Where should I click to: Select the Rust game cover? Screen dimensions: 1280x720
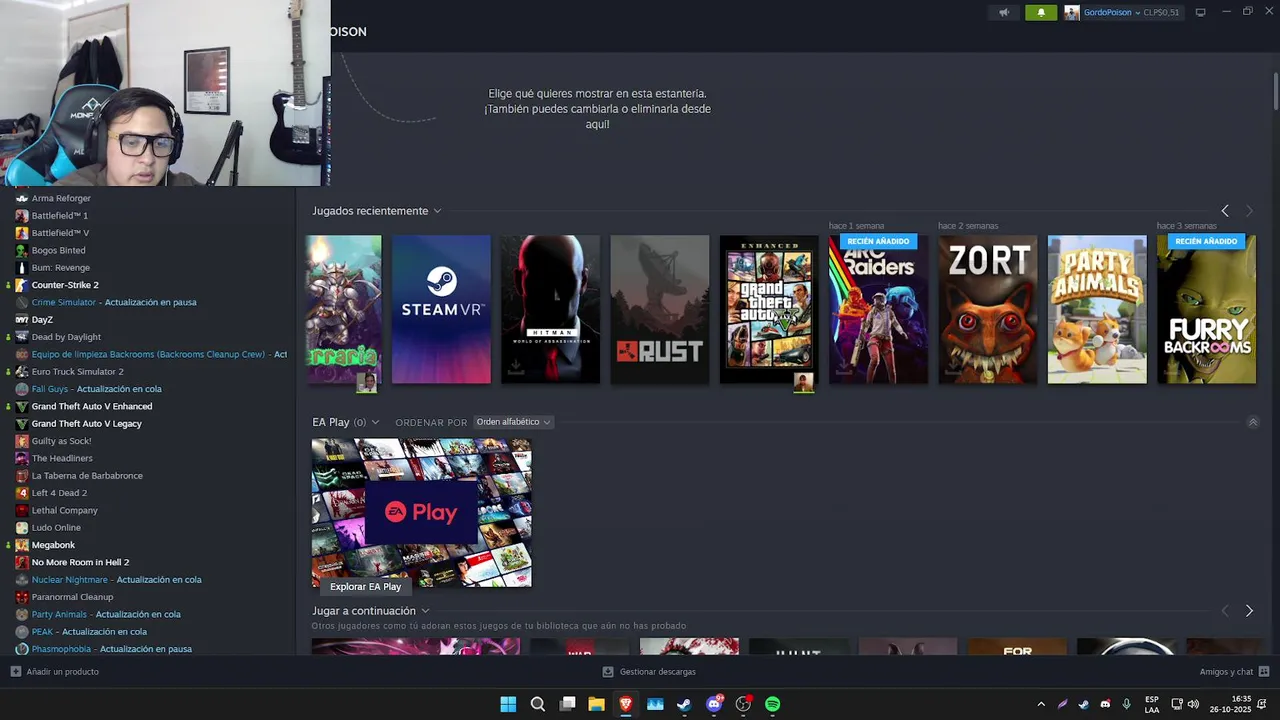point(660,309)
